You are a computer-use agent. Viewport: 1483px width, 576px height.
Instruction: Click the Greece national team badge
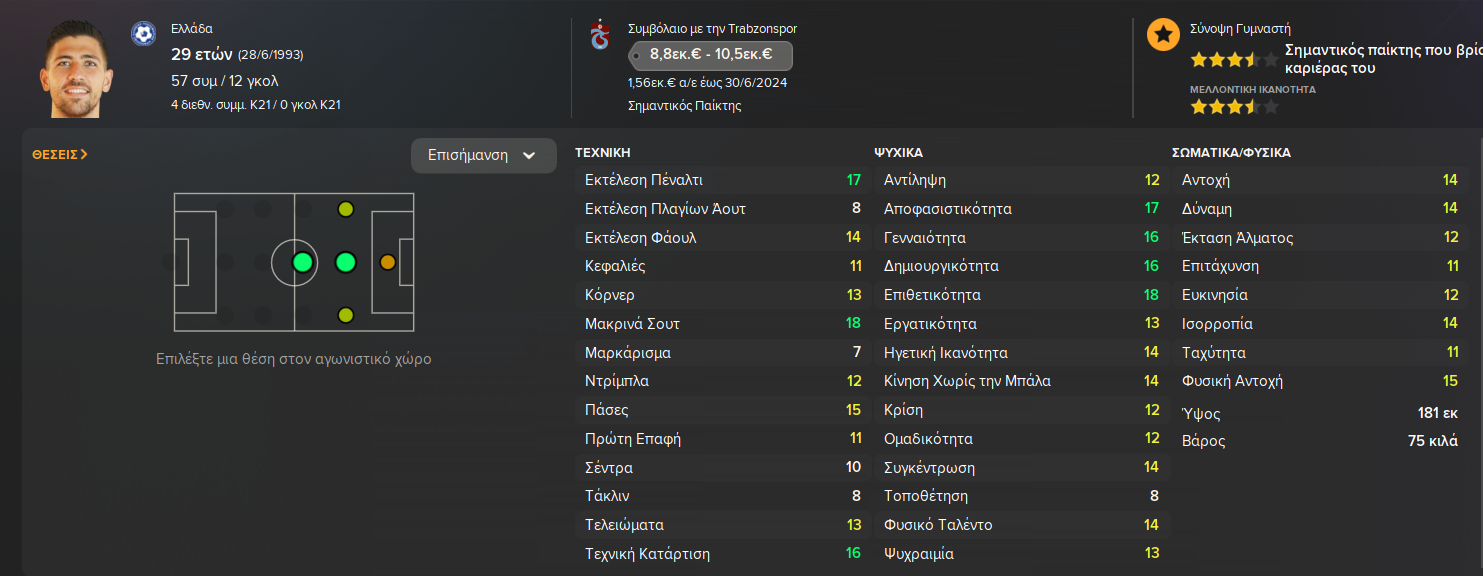(x=143, y=34)
